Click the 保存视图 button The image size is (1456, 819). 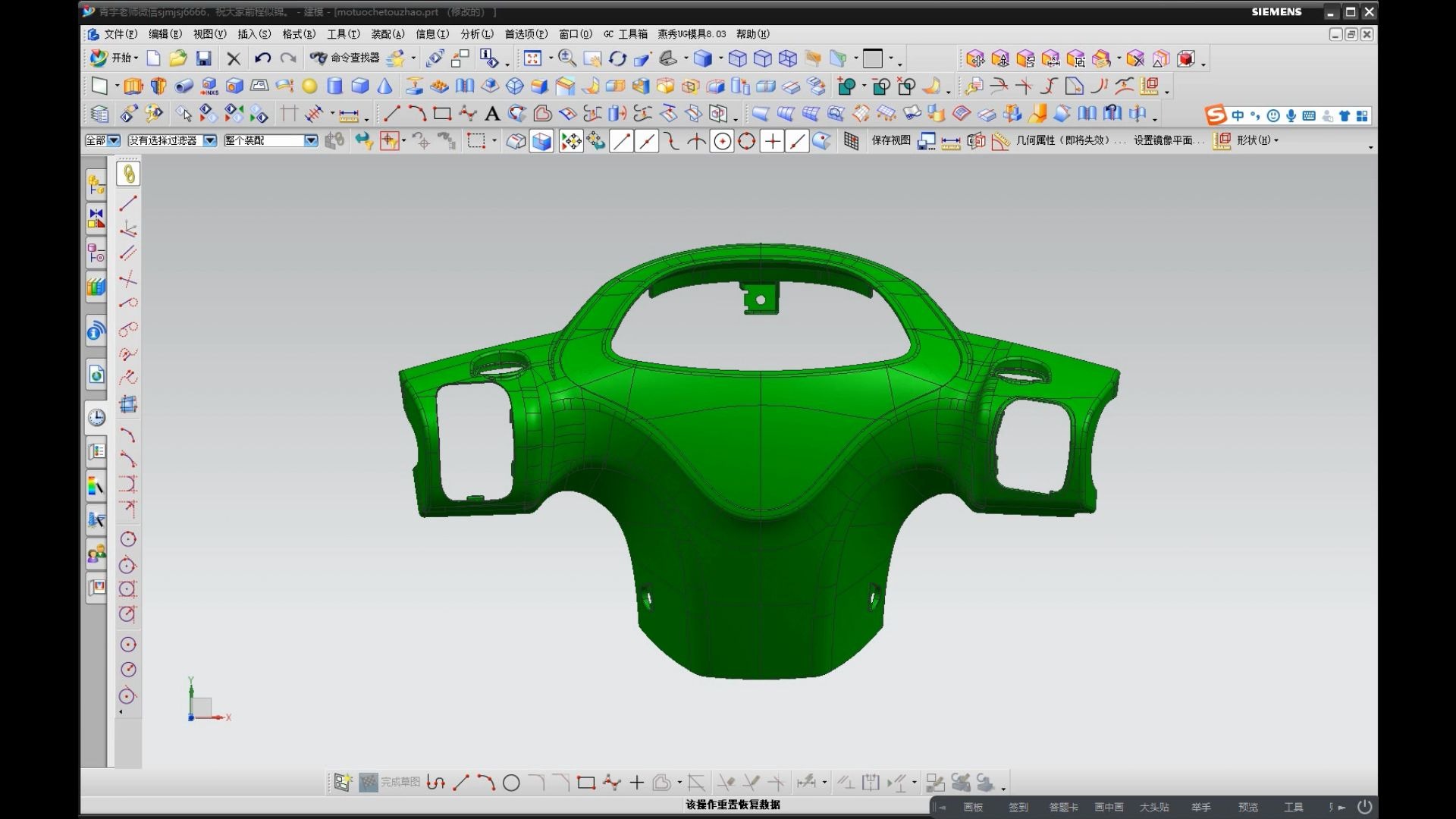tap(890, 140)
